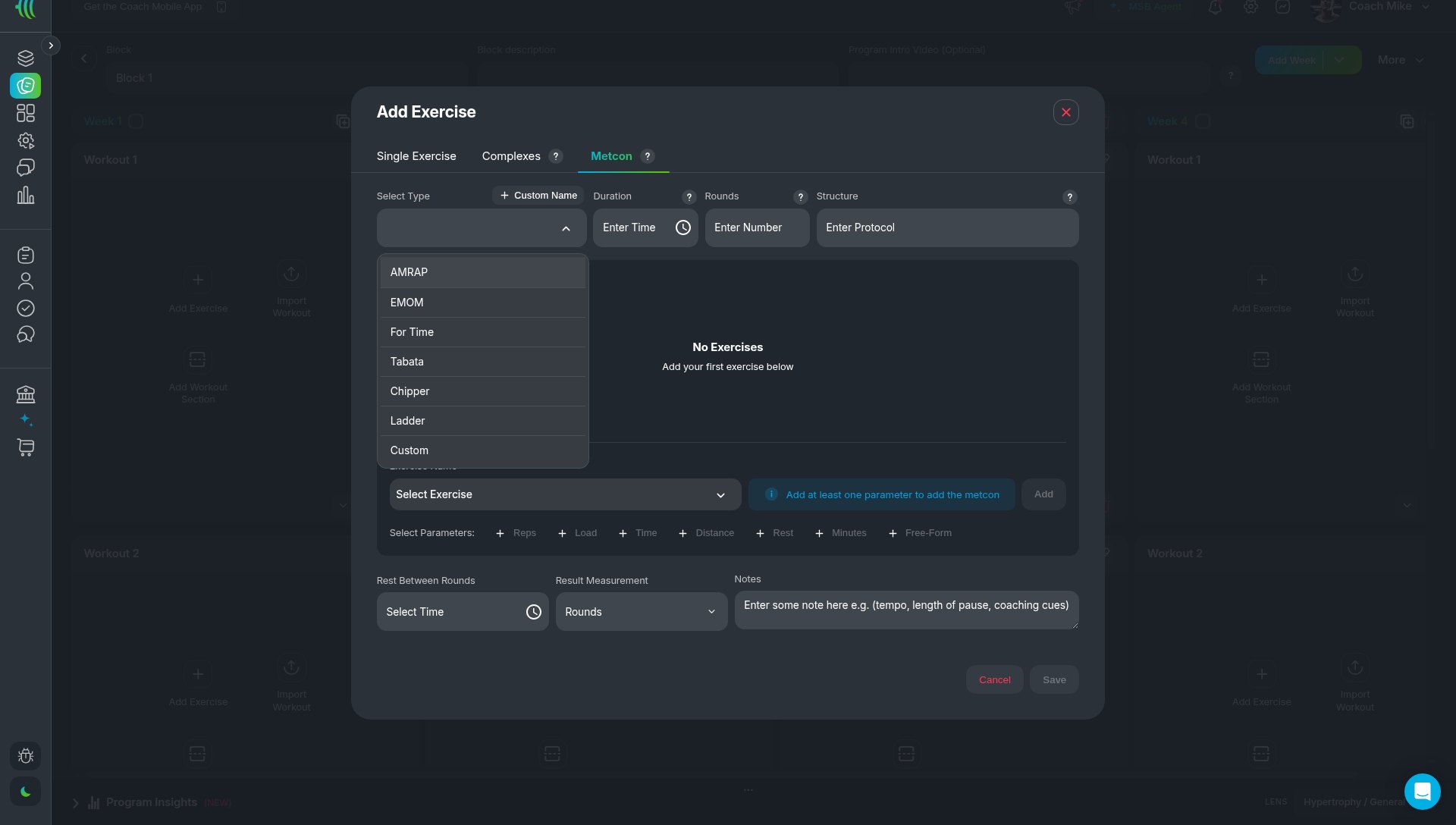The height and width of the screenshot is (825, 1456).
Task: Click the Rounds help icon
Action: point(801,197)
